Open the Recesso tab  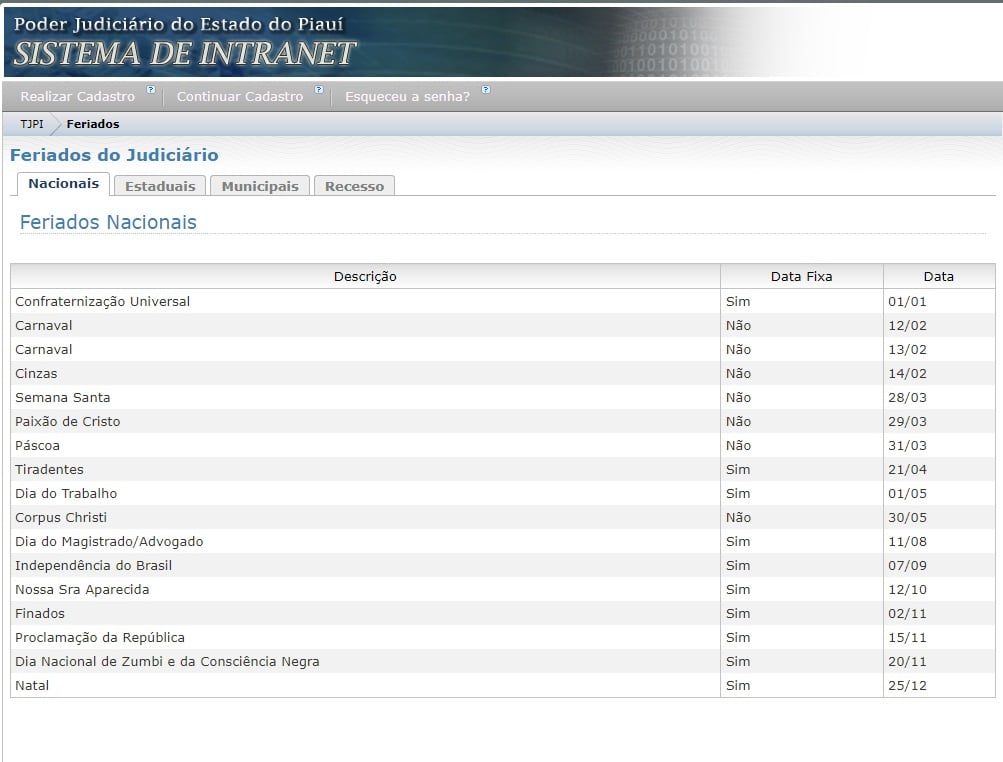click(354, 186)
